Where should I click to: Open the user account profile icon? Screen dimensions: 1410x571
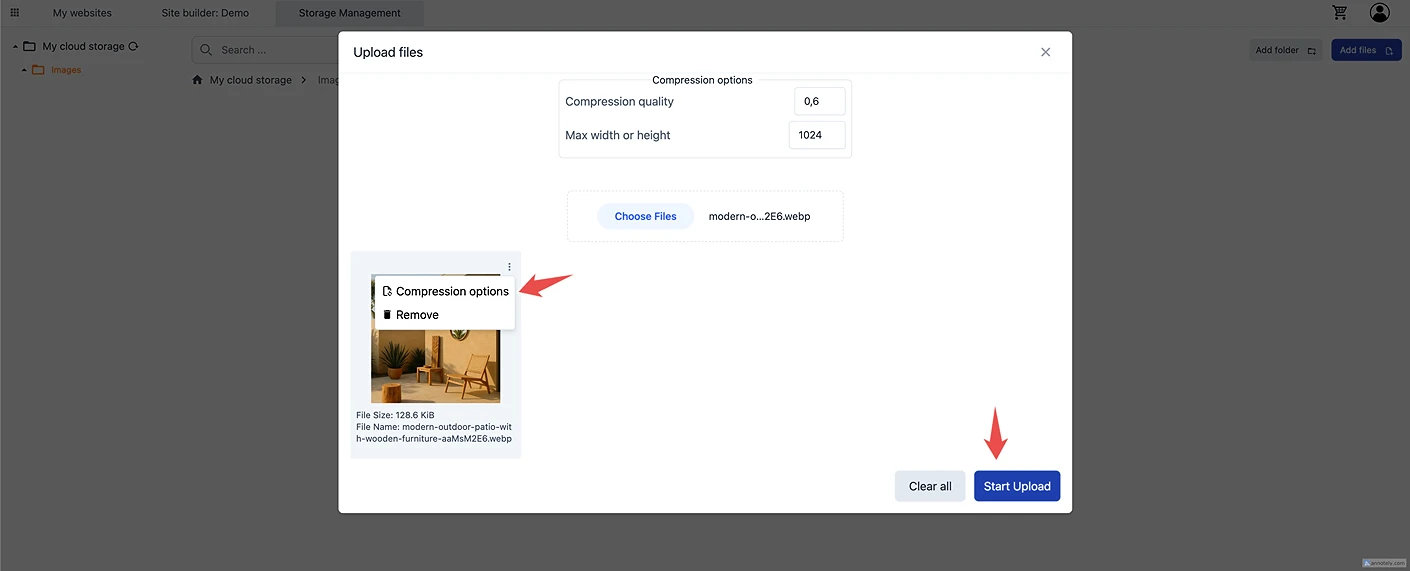(1380, 13)
